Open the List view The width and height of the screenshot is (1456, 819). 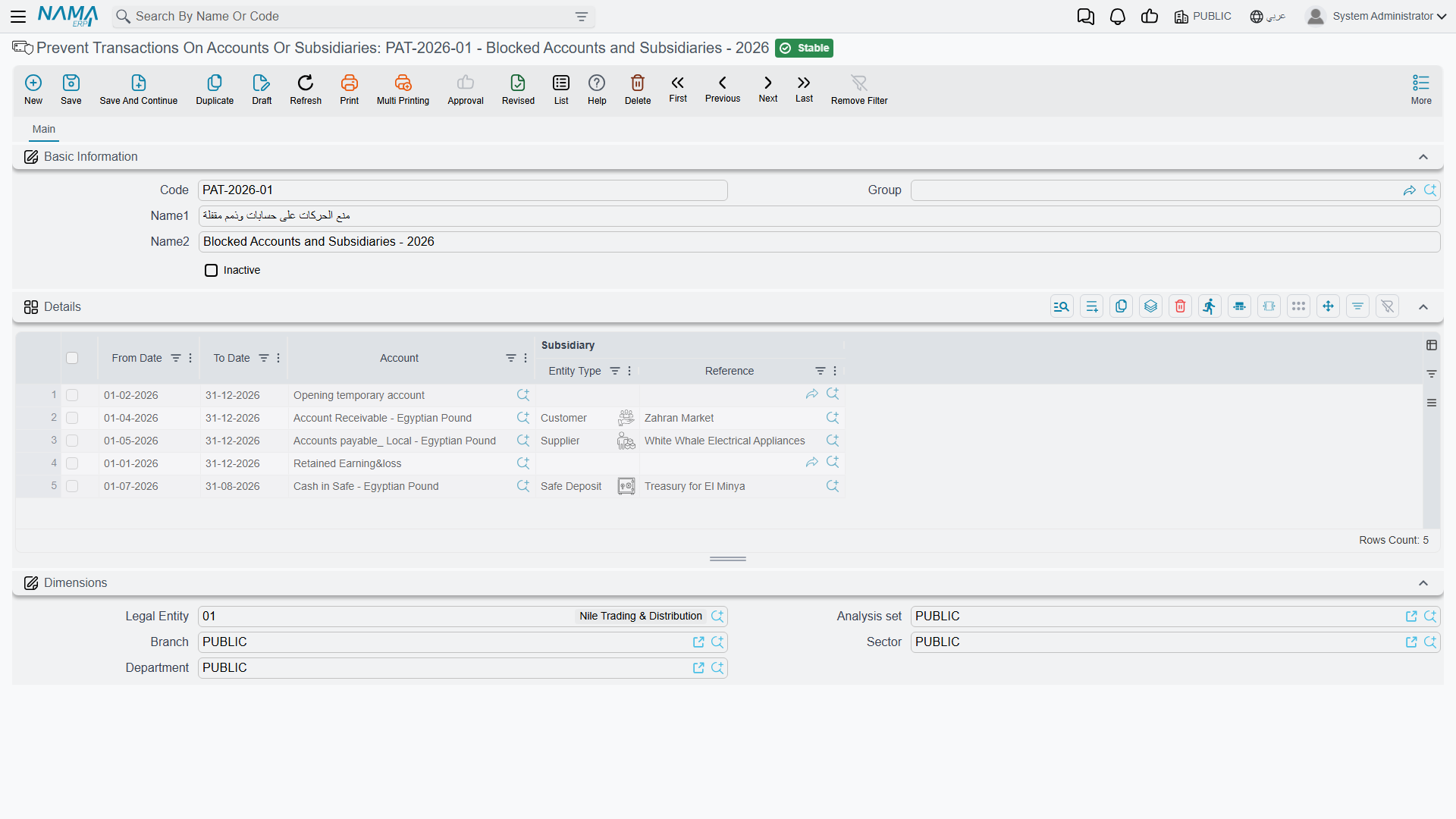[561, 89]
